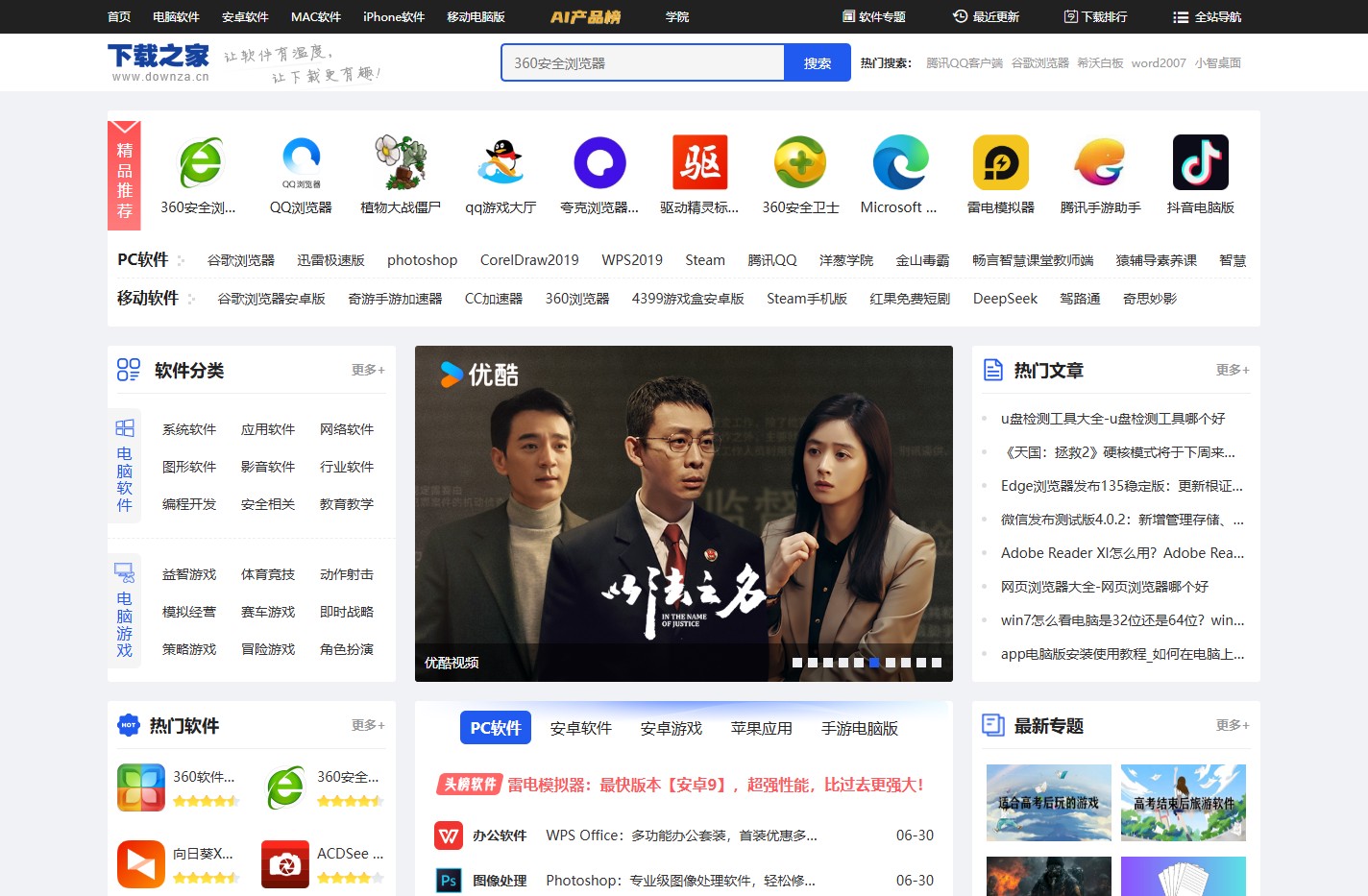
Task: Expand 更多+ in 最新专题
Action: click(1233, 725)
